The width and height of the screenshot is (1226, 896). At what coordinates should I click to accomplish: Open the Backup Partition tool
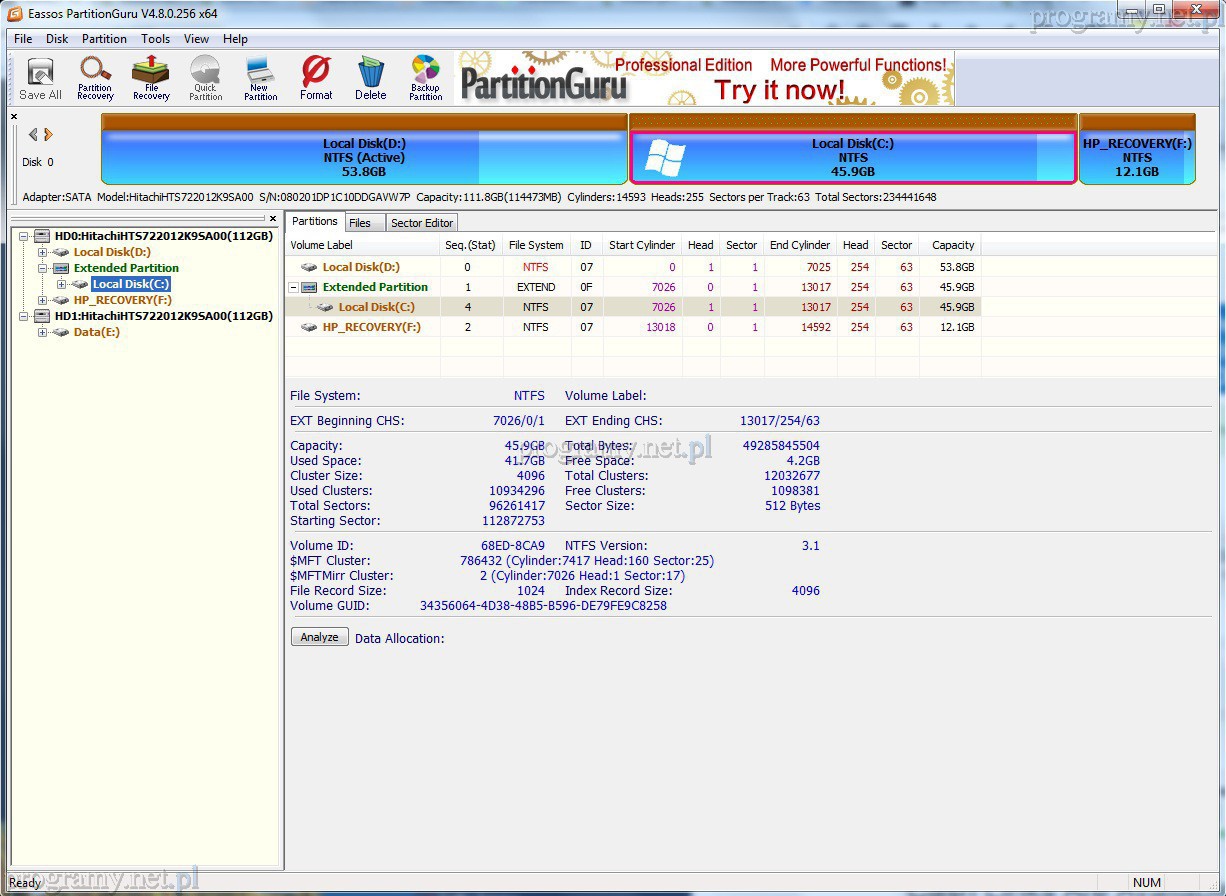pyautogui.click(x=425, y=78)
